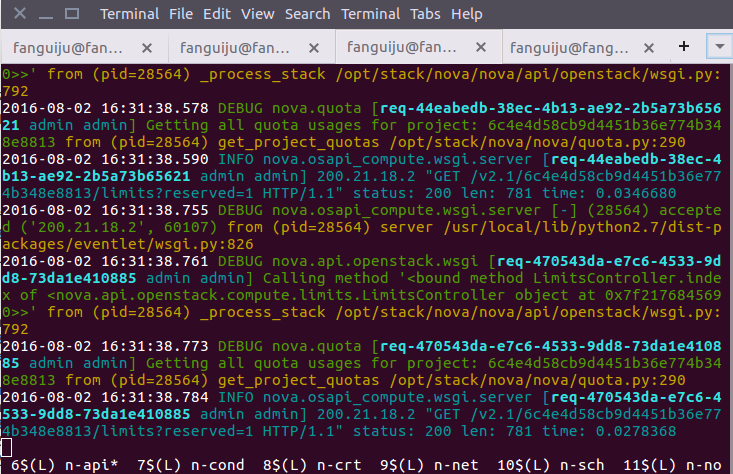Open the second Terminal menu after Search

pyautogui.click(x=370, y=14)
